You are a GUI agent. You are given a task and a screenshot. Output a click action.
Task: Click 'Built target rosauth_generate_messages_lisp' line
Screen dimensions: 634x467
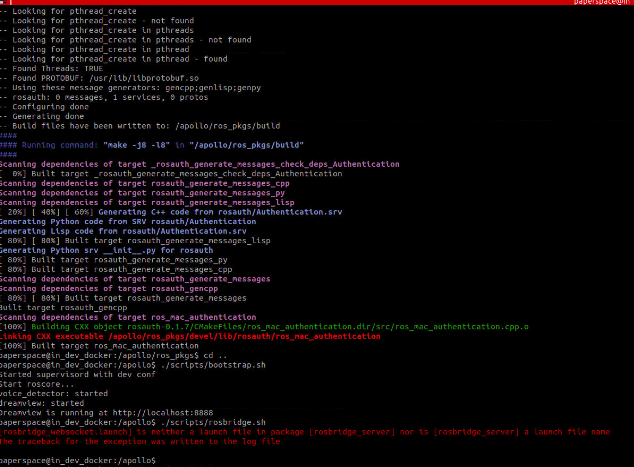(135, 241)
